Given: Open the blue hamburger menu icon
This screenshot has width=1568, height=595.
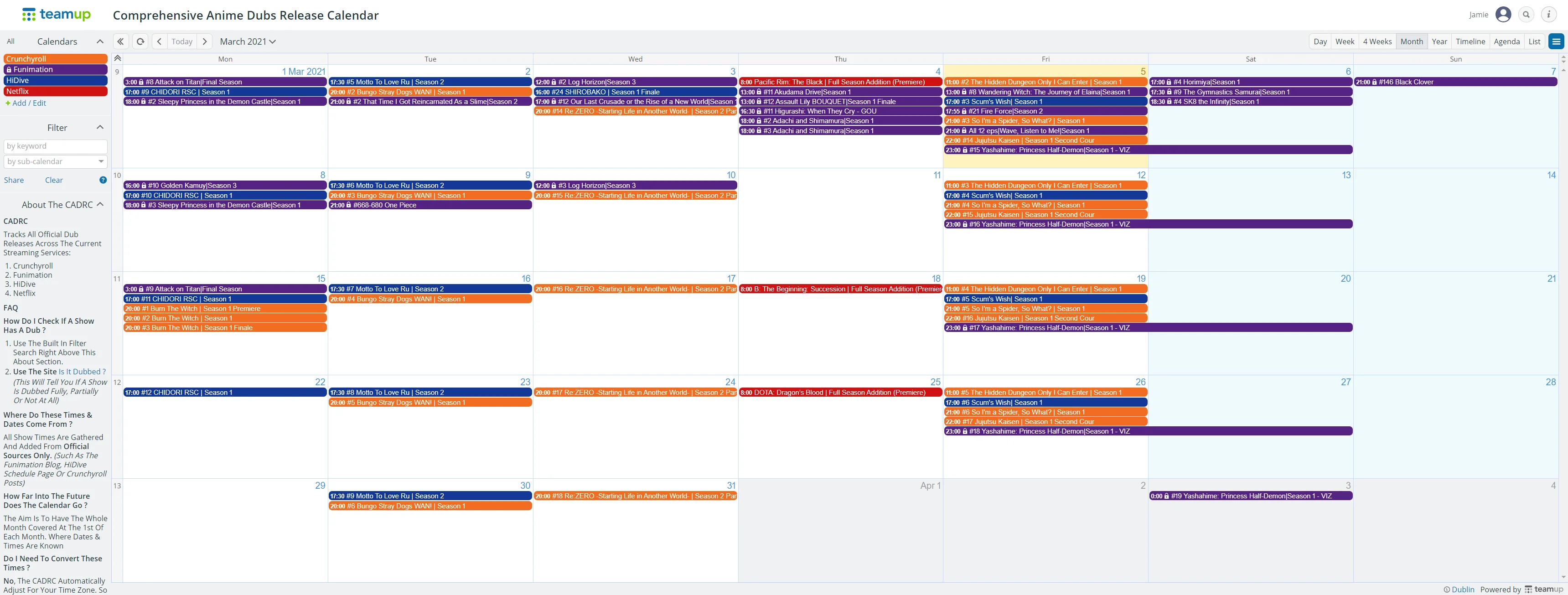Looking at the screenshot, I should (1557, 41).
